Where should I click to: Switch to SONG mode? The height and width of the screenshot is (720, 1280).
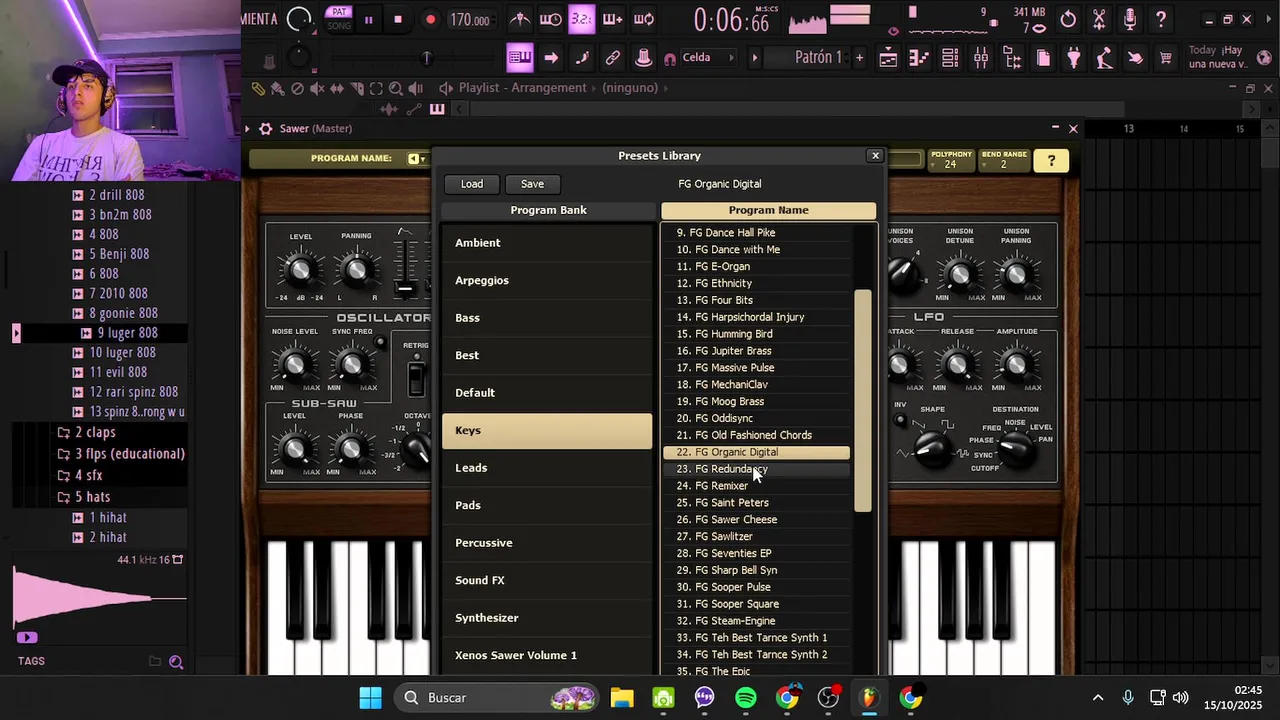coord(339,26)
